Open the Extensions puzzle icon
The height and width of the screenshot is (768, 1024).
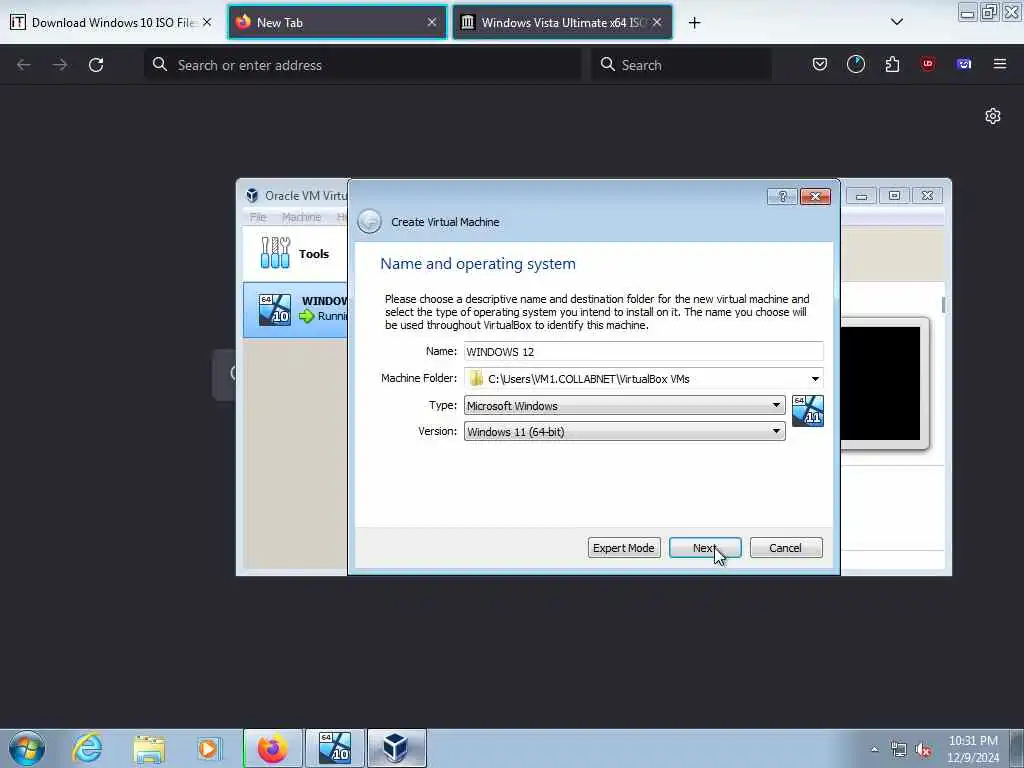892,64
